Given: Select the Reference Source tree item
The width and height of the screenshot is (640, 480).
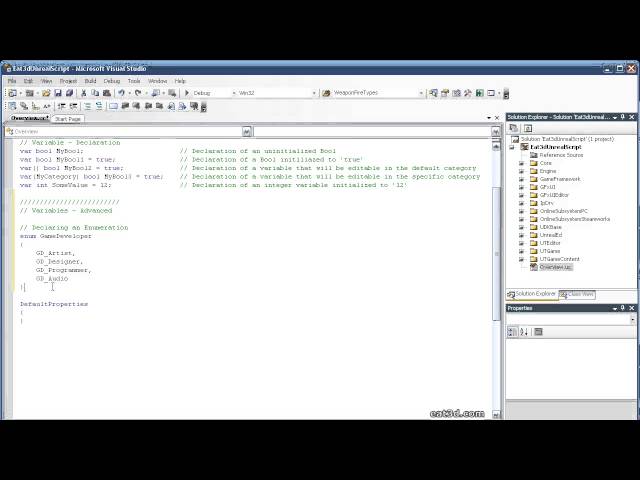Looking at the screenshot, I should [561, 155].
